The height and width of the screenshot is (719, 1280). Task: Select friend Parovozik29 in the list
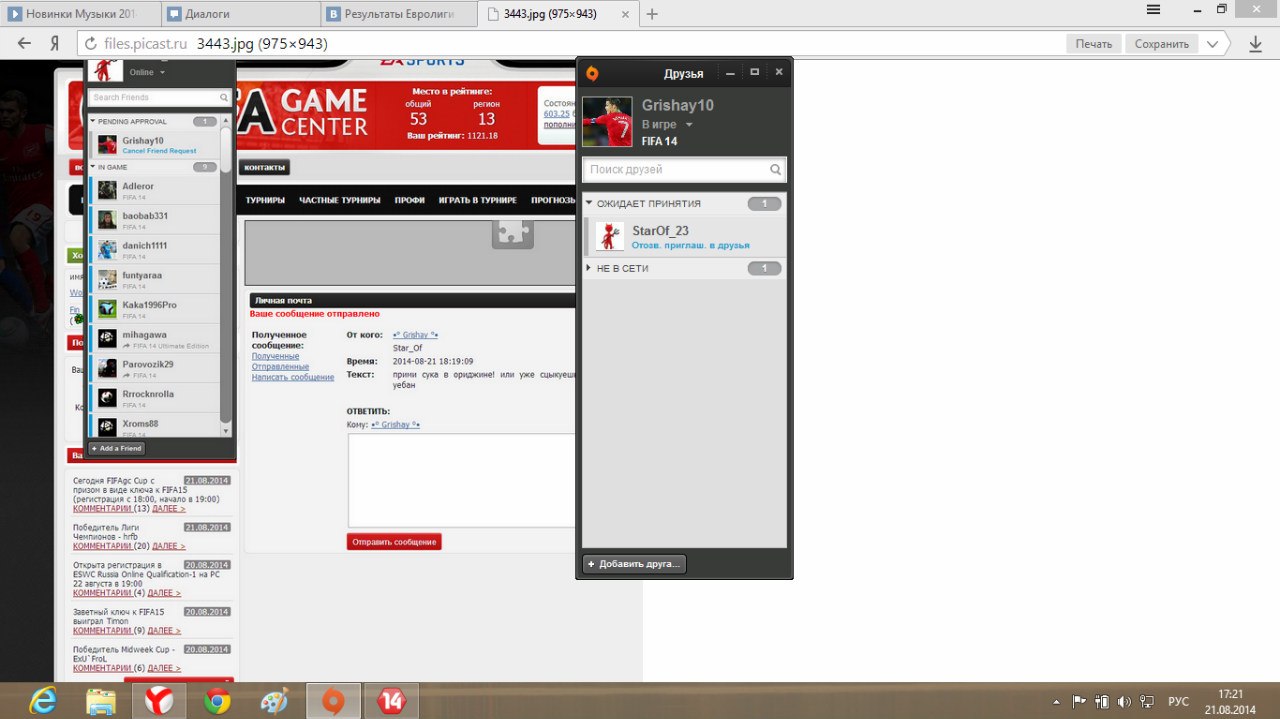point(154,369)
